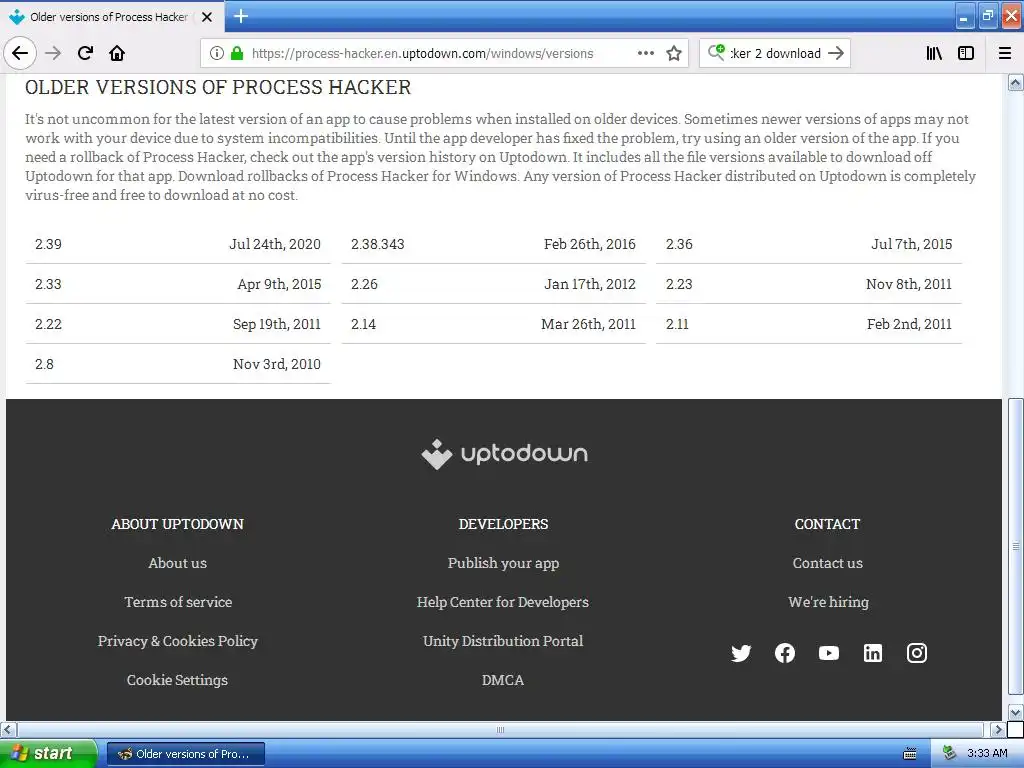Click the horizontal scrollbar thumb
The width and height of the screenshot is (1024, 768).
coord(500,729)
